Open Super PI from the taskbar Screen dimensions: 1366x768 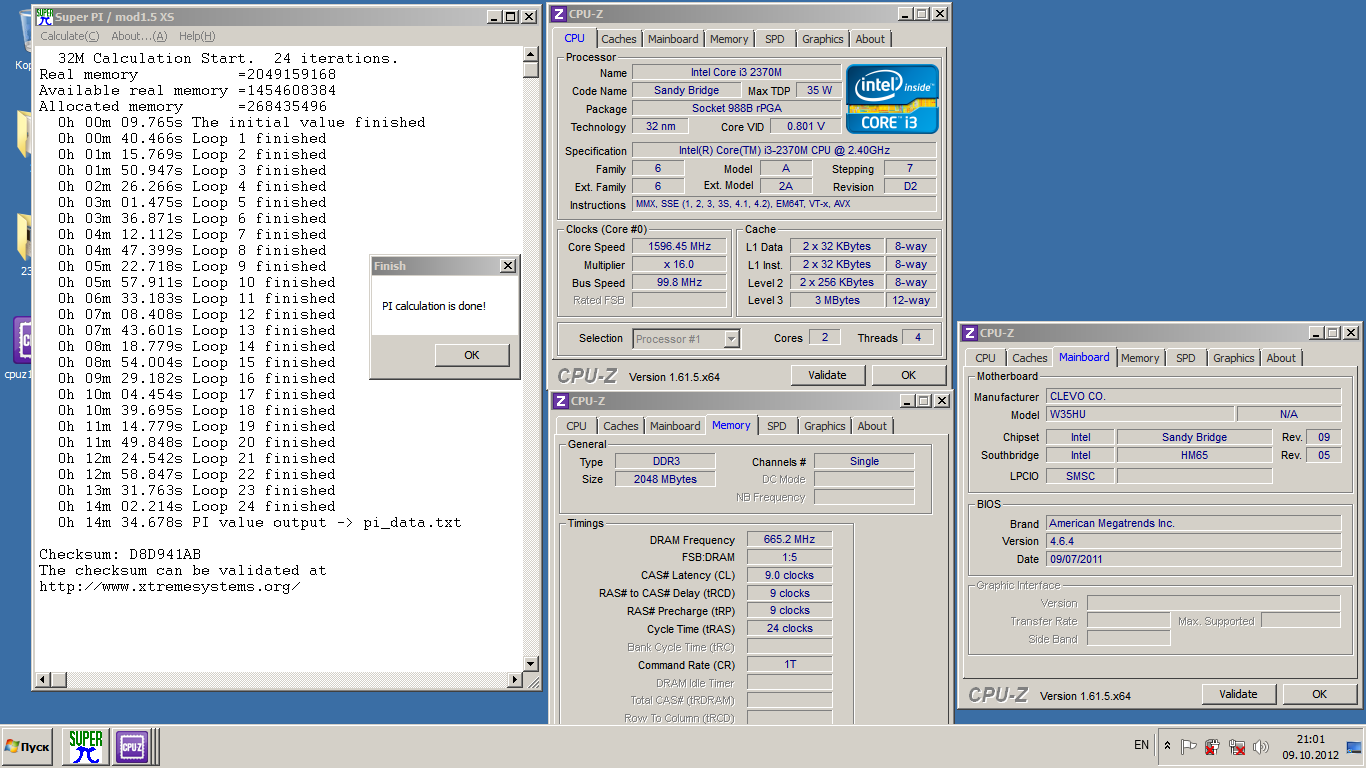click(x=86, y=747)
